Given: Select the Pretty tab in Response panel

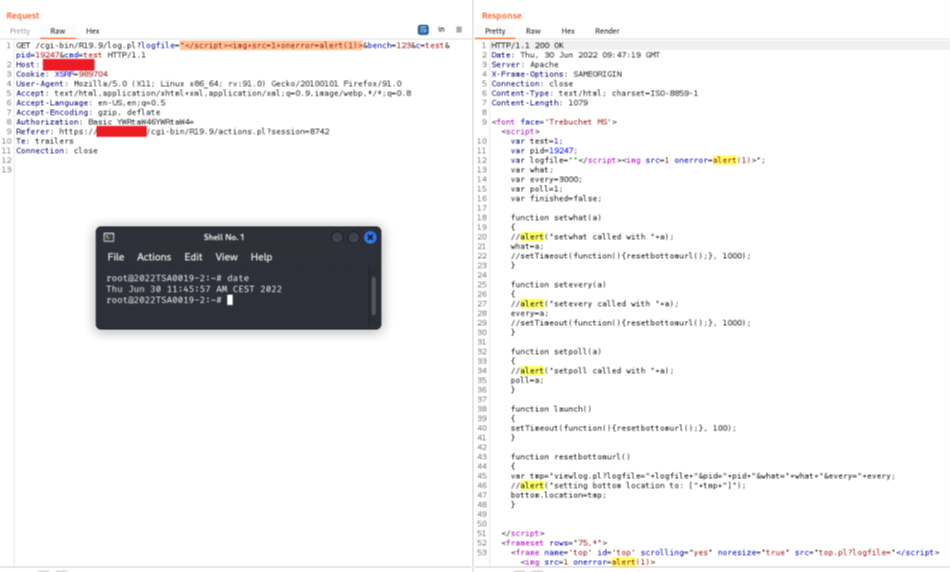Looking at the screenshot, I should point(494,31).
